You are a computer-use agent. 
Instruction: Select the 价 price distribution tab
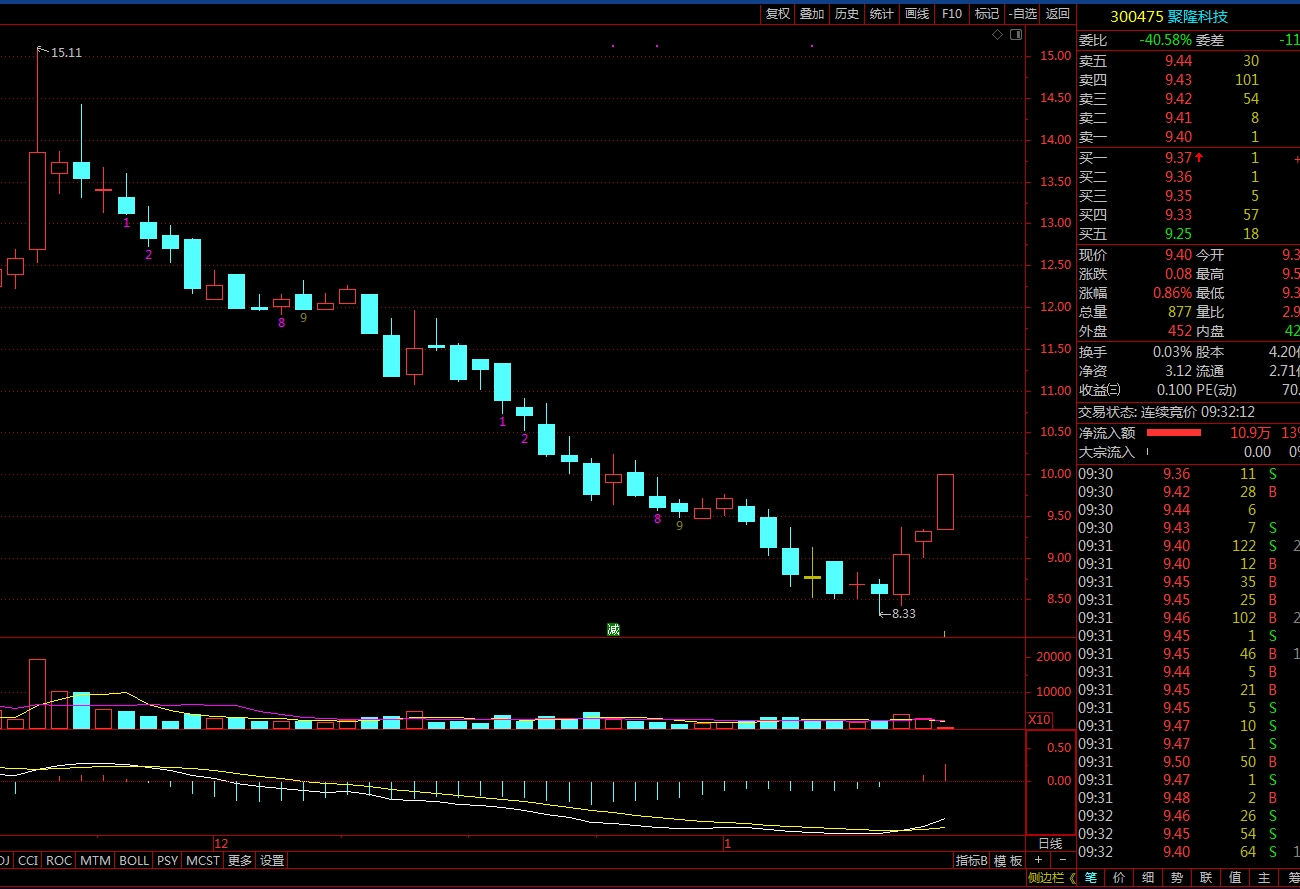click(x=1119, y=878)
